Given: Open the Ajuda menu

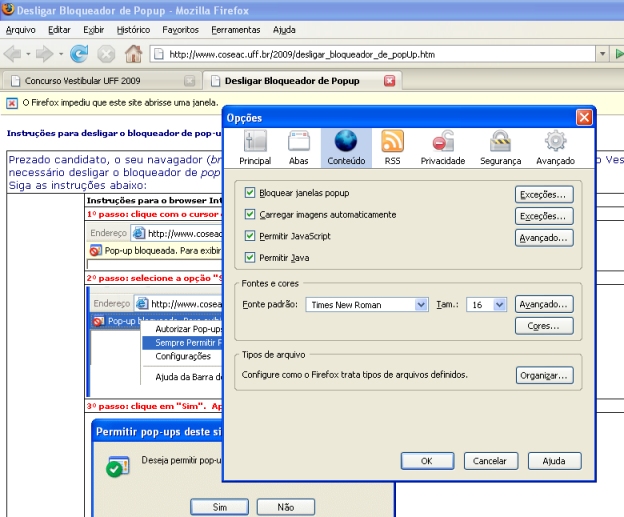Looking at the screenshot, I should point(284,30).
